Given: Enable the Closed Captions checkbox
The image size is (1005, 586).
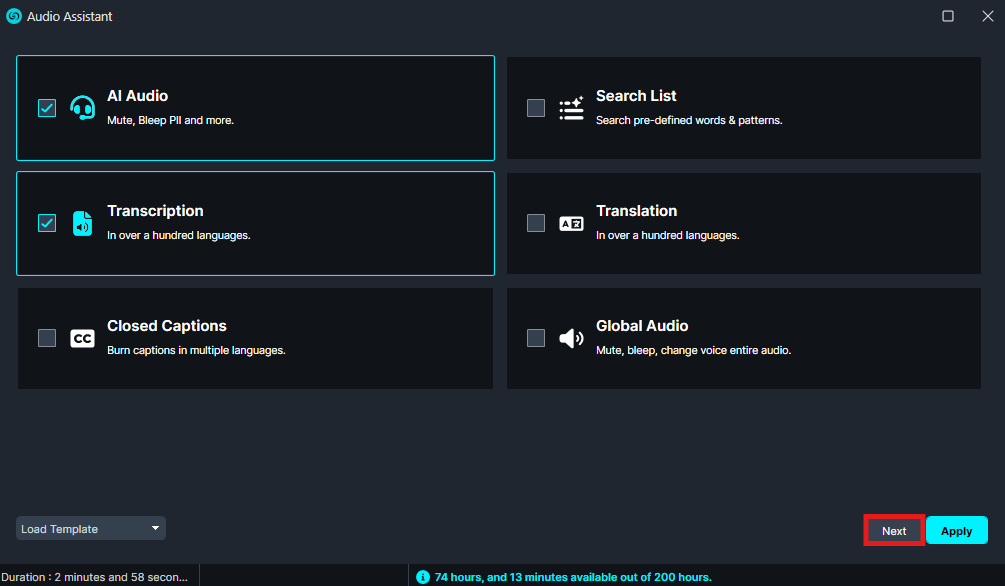Looking at the screenshot, I should [47, 338].
